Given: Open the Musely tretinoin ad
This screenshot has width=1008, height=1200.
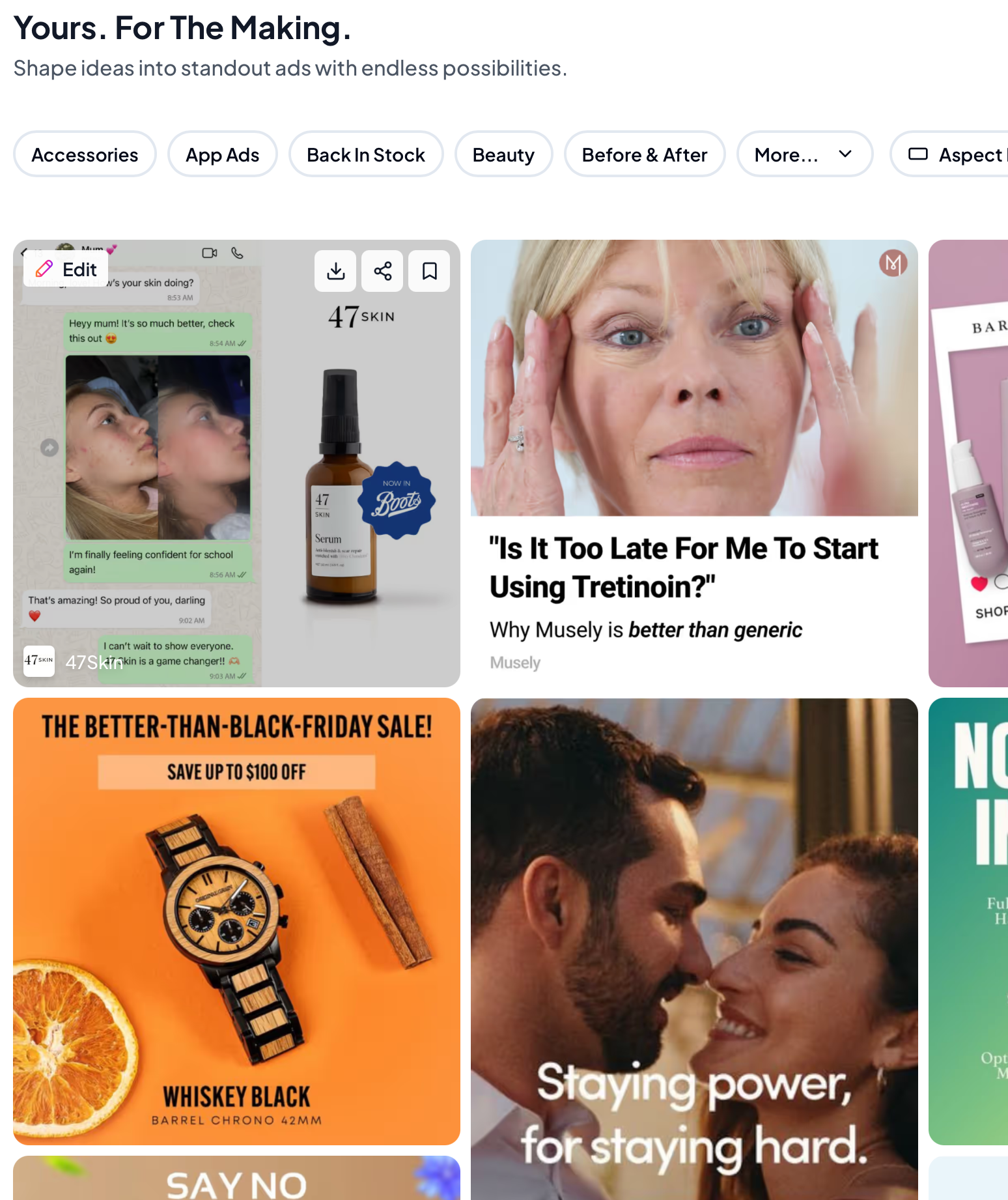Looking at the screenshot, I should [x=694, y=463].
